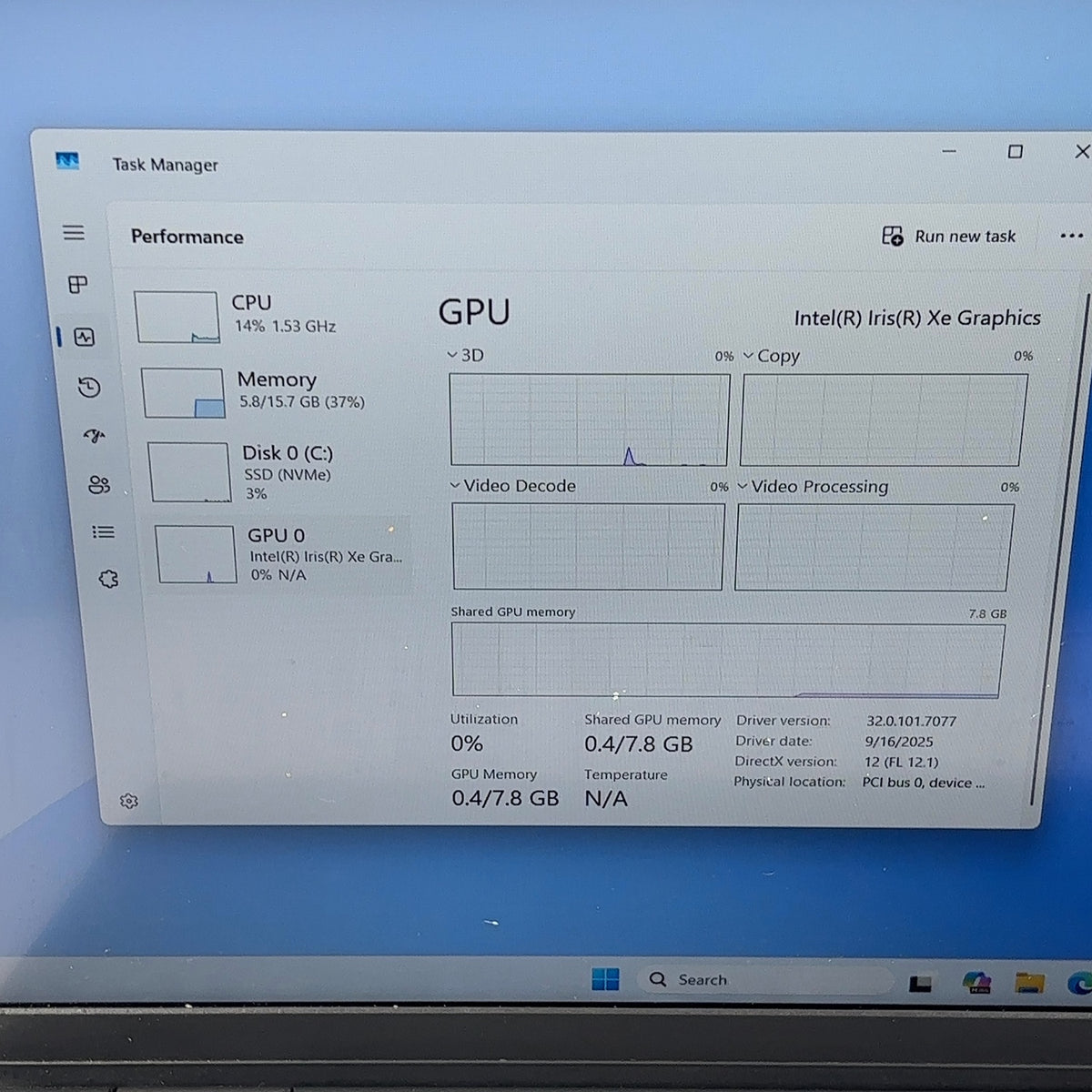The width and height of the screenshot is (1092, 1092).
Task: Open Microsoft Edge from the taskbar
Action: [1080, 983]
